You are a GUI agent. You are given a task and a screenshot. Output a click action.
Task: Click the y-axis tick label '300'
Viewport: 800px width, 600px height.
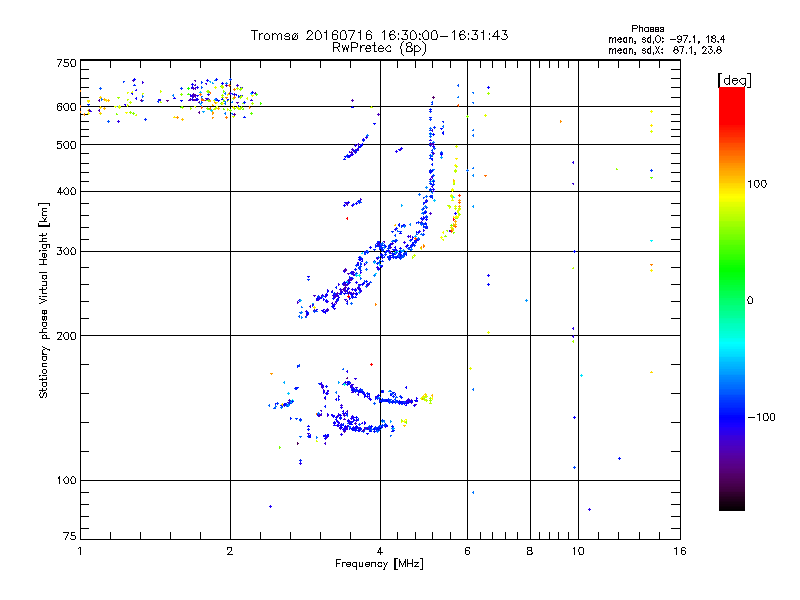click(x=66, y=251)
